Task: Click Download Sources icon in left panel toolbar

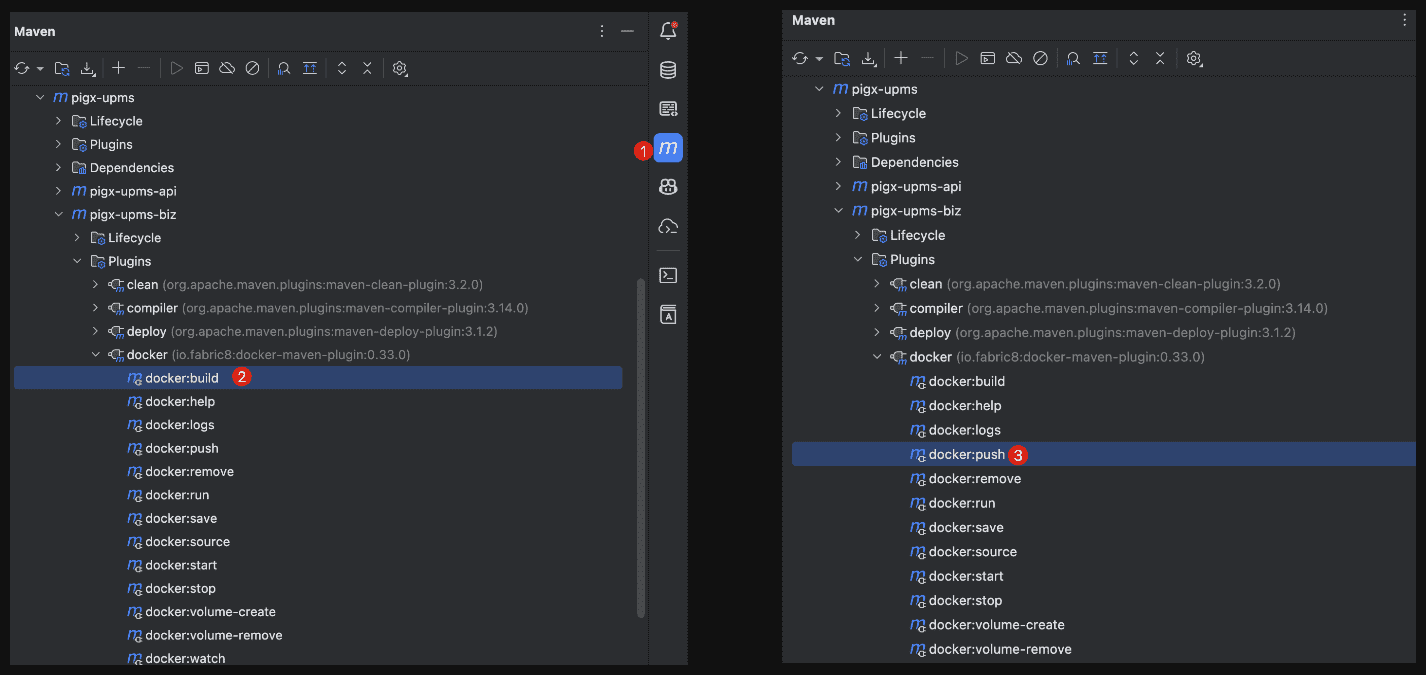Action: pos(88,68)
